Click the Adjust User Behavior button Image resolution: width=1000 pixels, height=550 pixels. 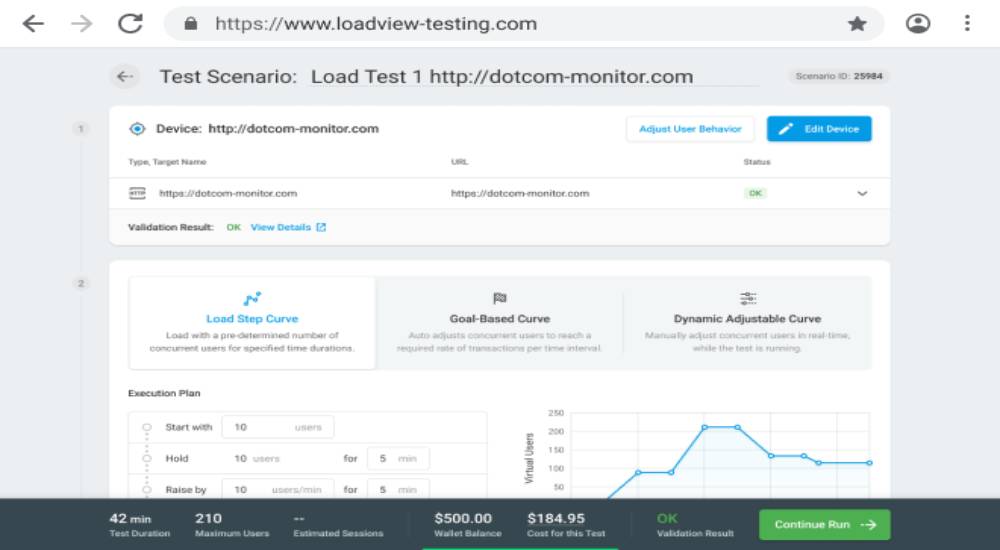click(690, 129)
